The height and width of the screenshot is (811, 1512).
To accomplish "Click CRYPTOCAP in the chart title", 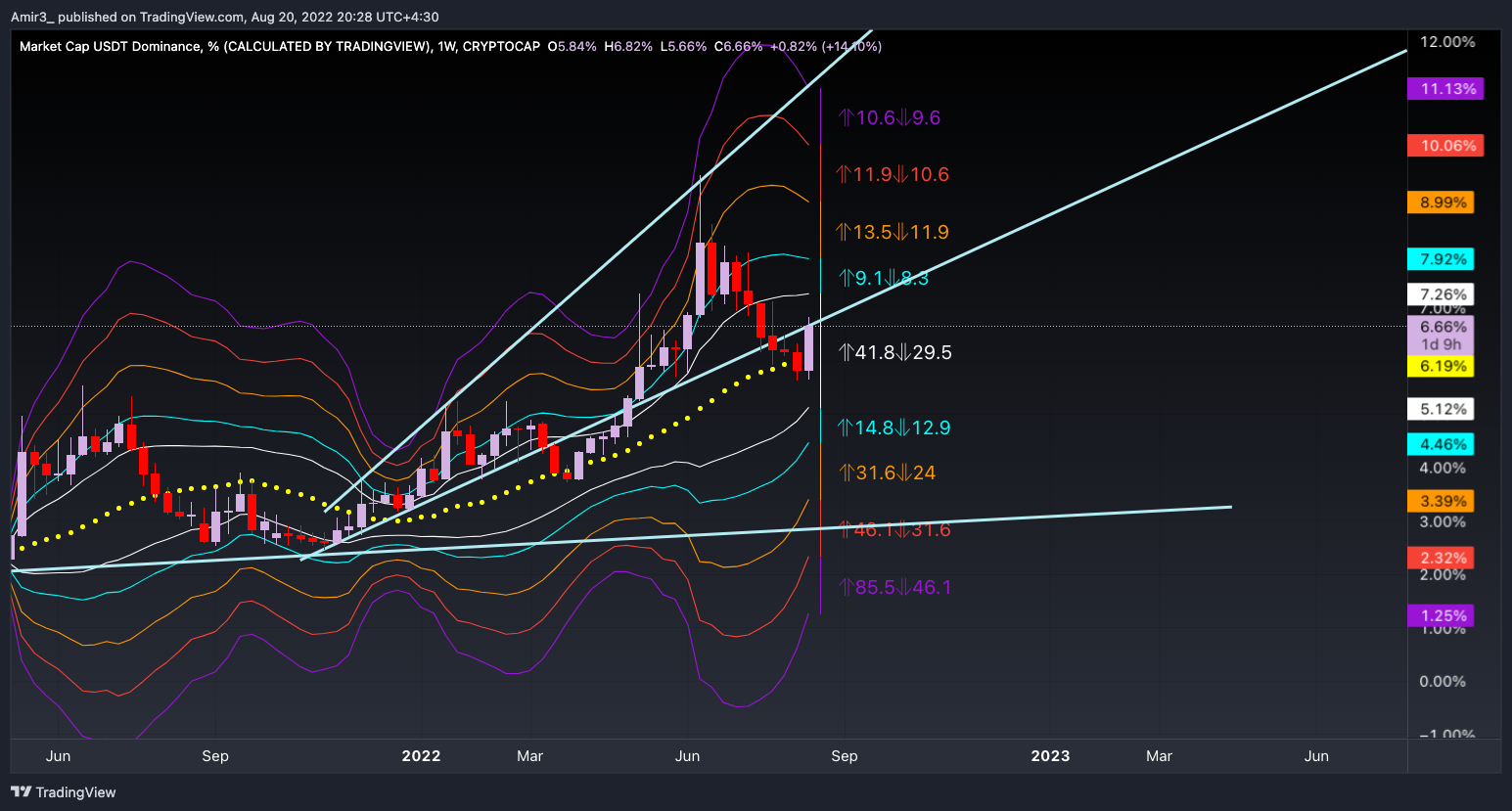I will 501,46.
